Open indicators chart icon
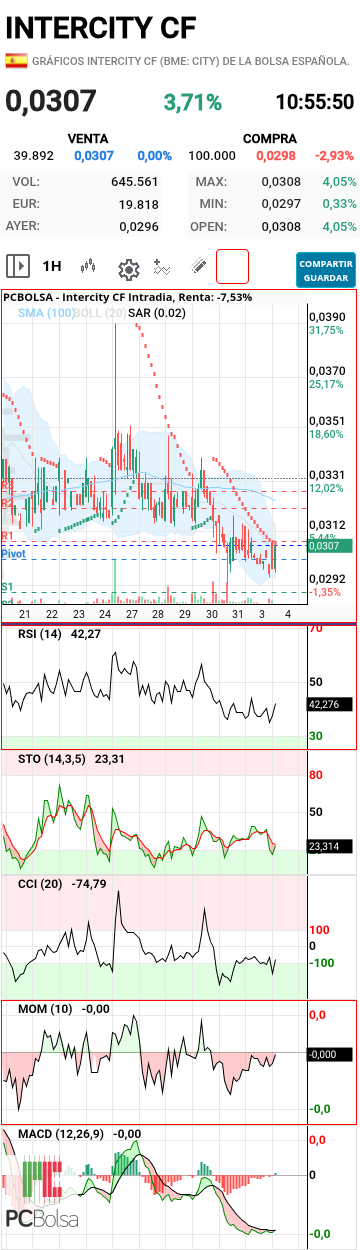This screenshot has width=360, height=1250. coord(163,267)
